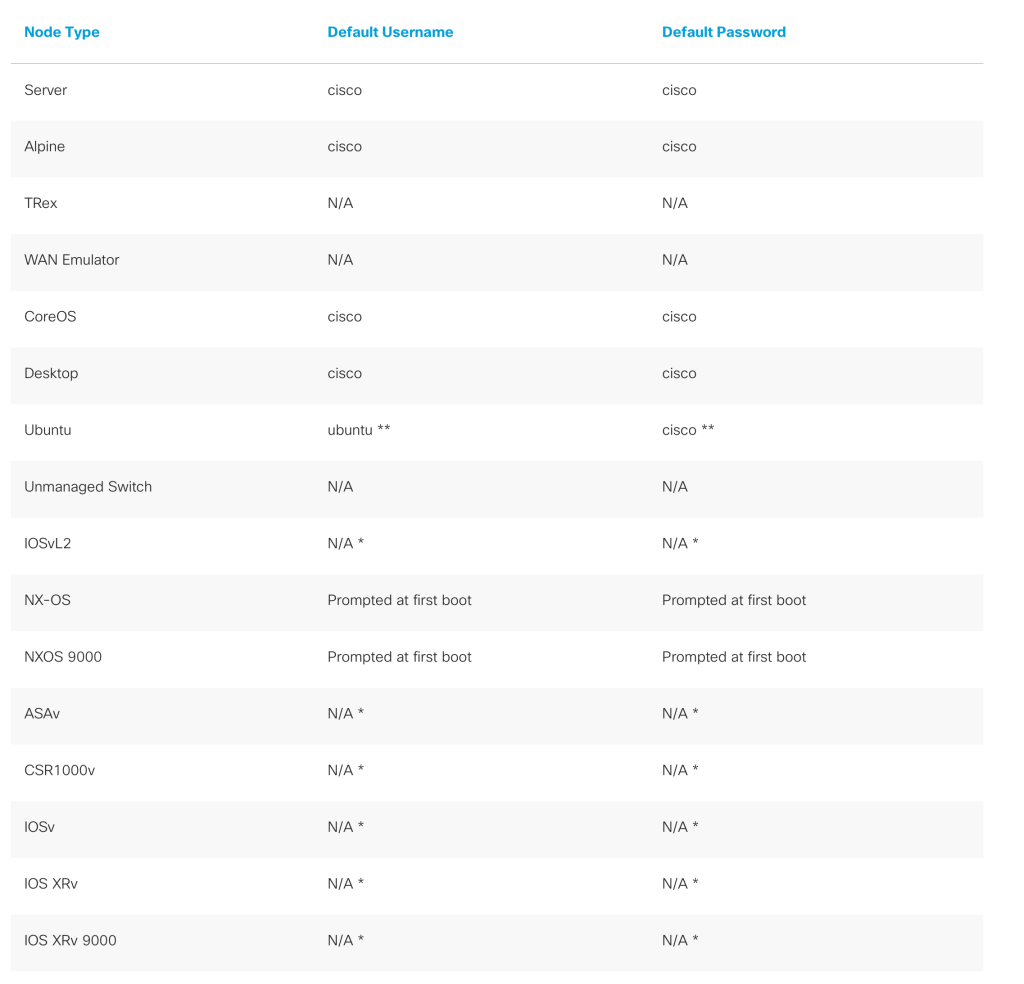Select the IOSv node type cell
The height and width of the screenshot is (984, 1024).
click(39, 827)
